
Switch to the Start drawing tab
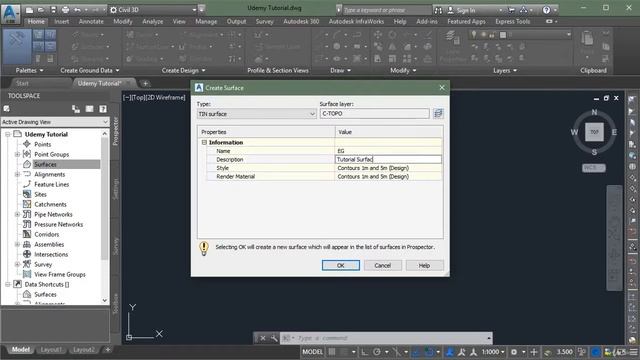(x=22, y=83)
